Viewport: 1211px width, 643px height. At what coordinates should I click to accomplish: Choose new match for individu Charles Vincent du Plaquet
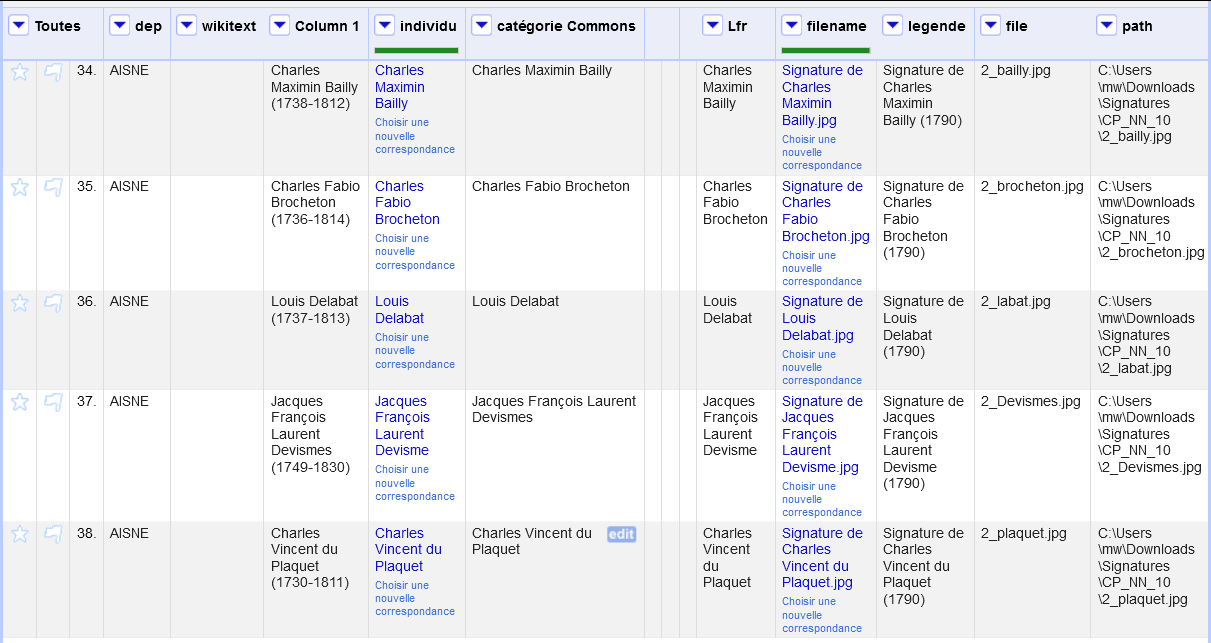[414, 599]
